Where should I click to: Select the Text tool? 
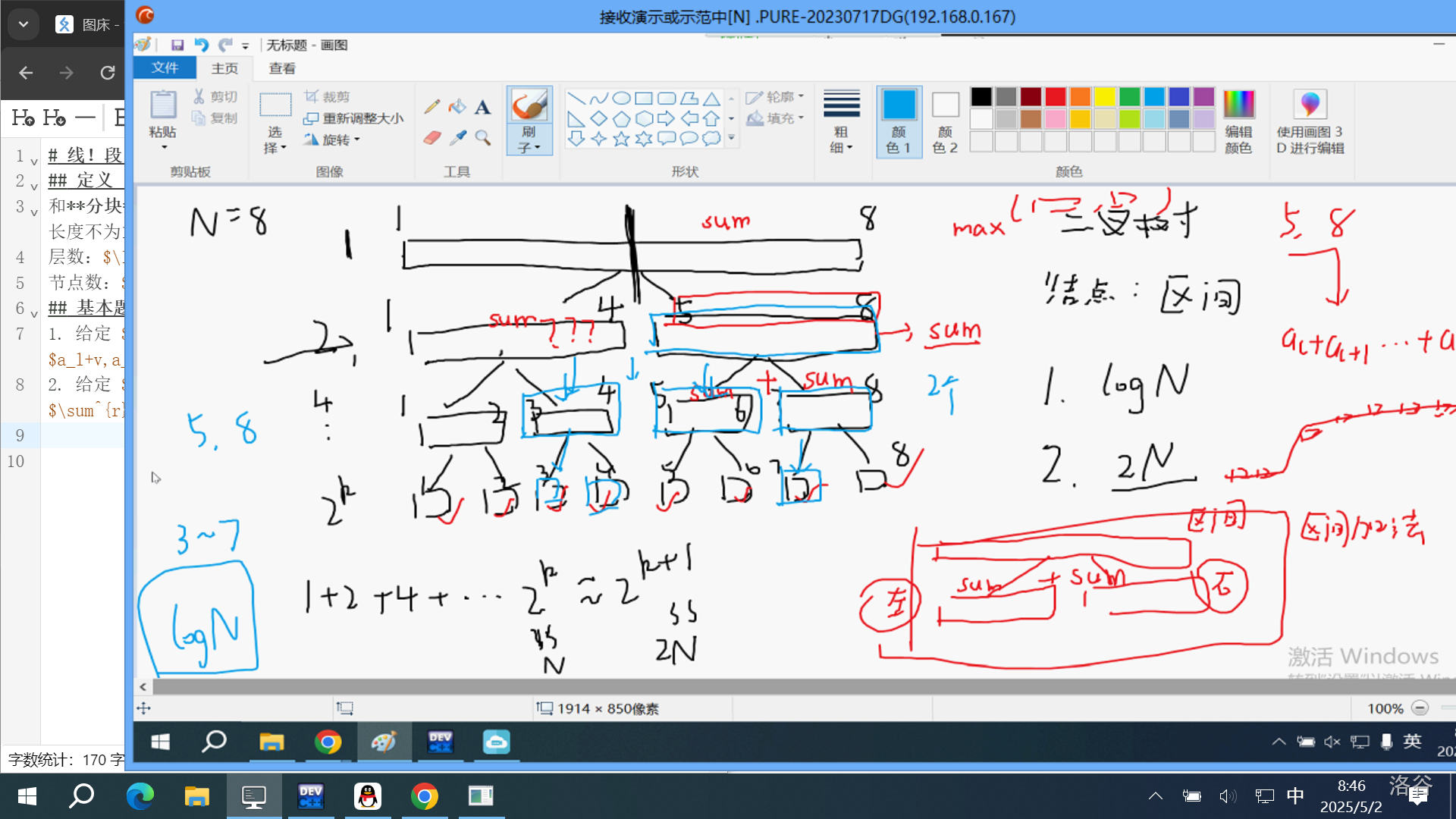click(483, 107)
